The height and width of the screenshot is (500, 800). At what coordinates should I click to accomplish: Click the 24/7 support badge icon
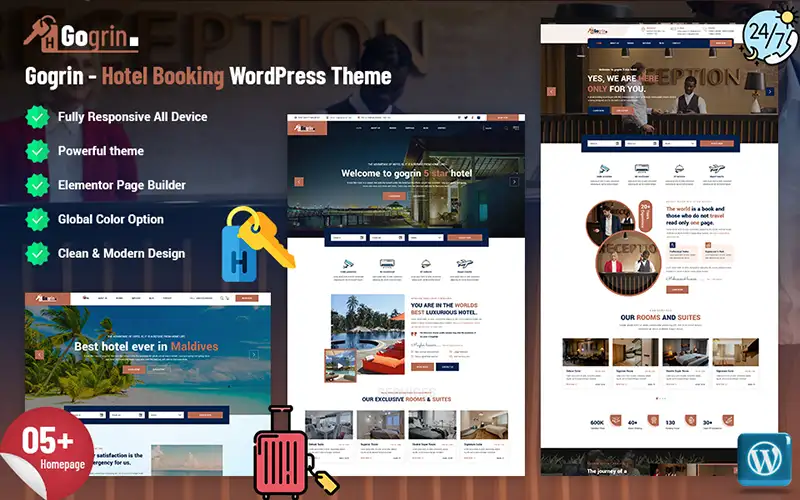pyautogui.click(x=770, y=35)
